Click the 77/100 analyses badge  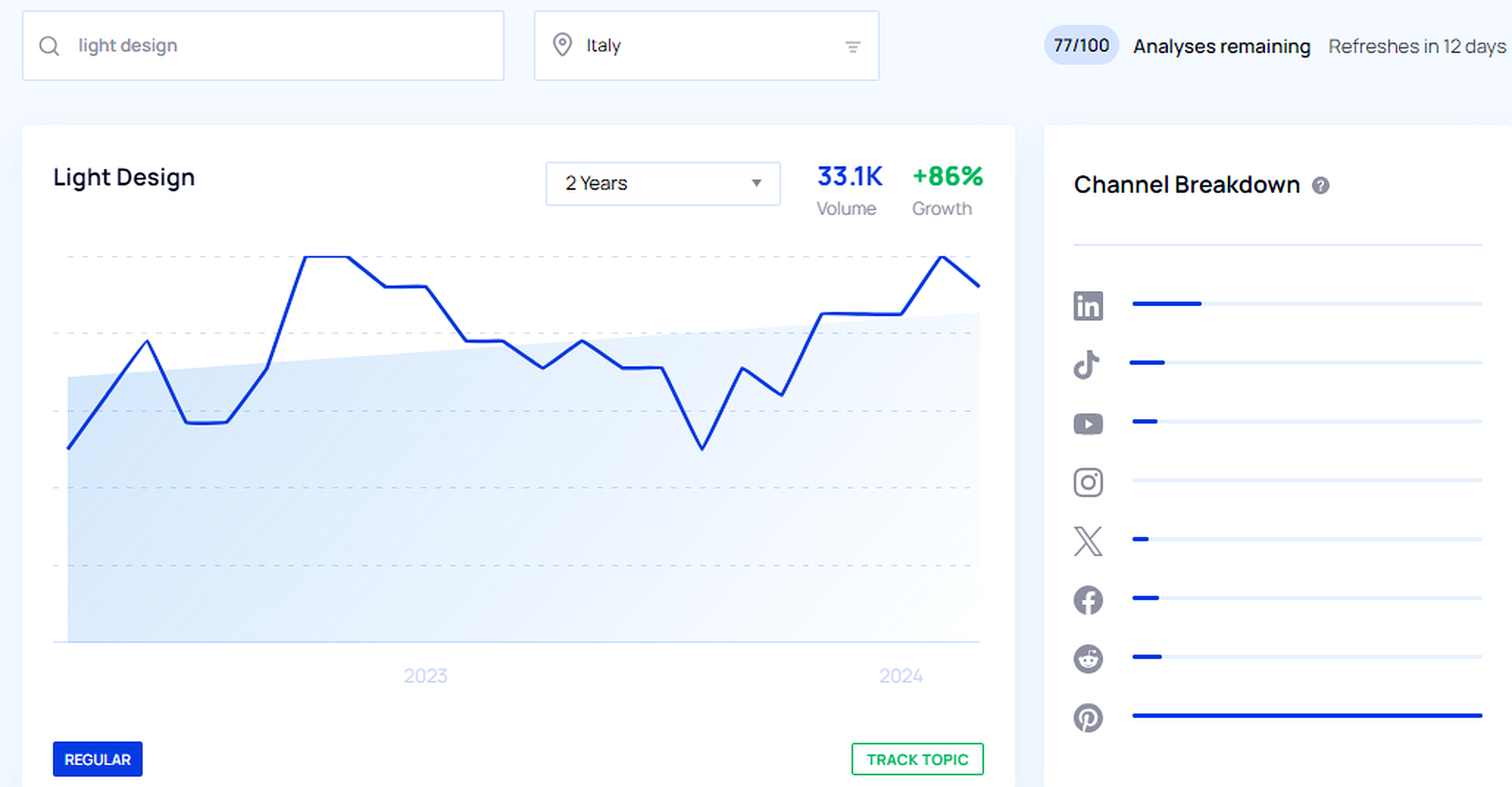(x=1080, y=45)
